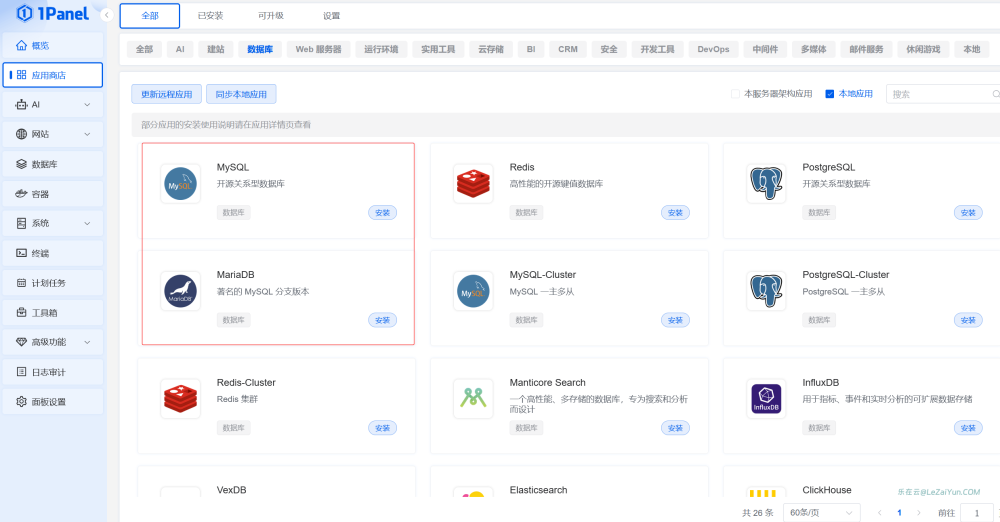Click the next page arrow

918,512
